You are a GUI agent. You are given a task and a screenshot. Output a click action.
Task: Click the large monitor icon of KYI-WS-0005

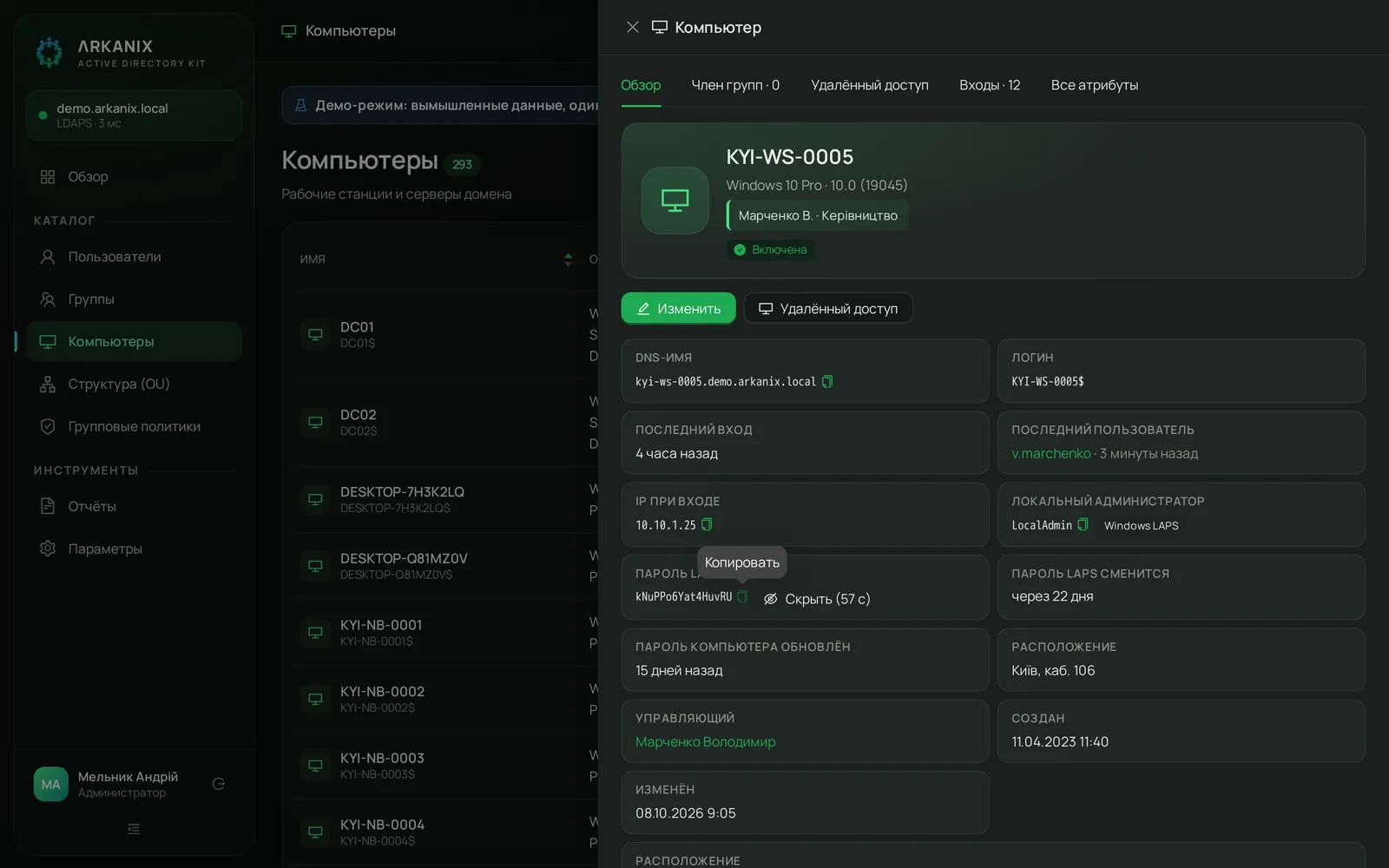(x=675, y=201)
